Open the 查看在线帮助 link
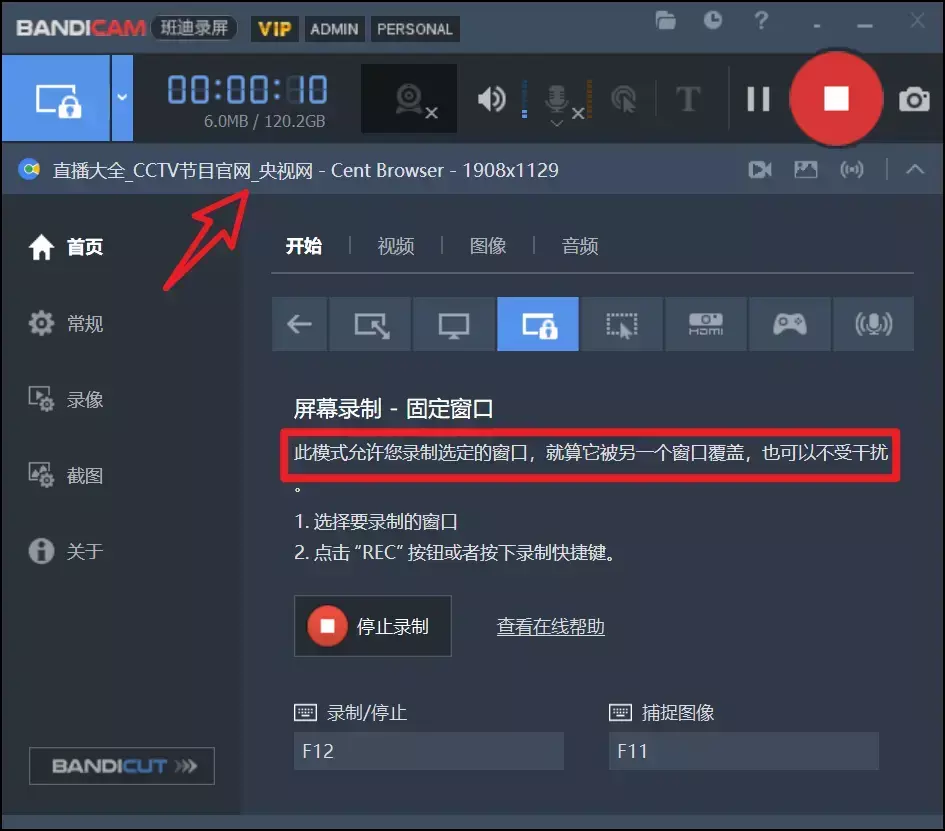The image size is (945, 831). pyautogui.click(x=549, y=626)
